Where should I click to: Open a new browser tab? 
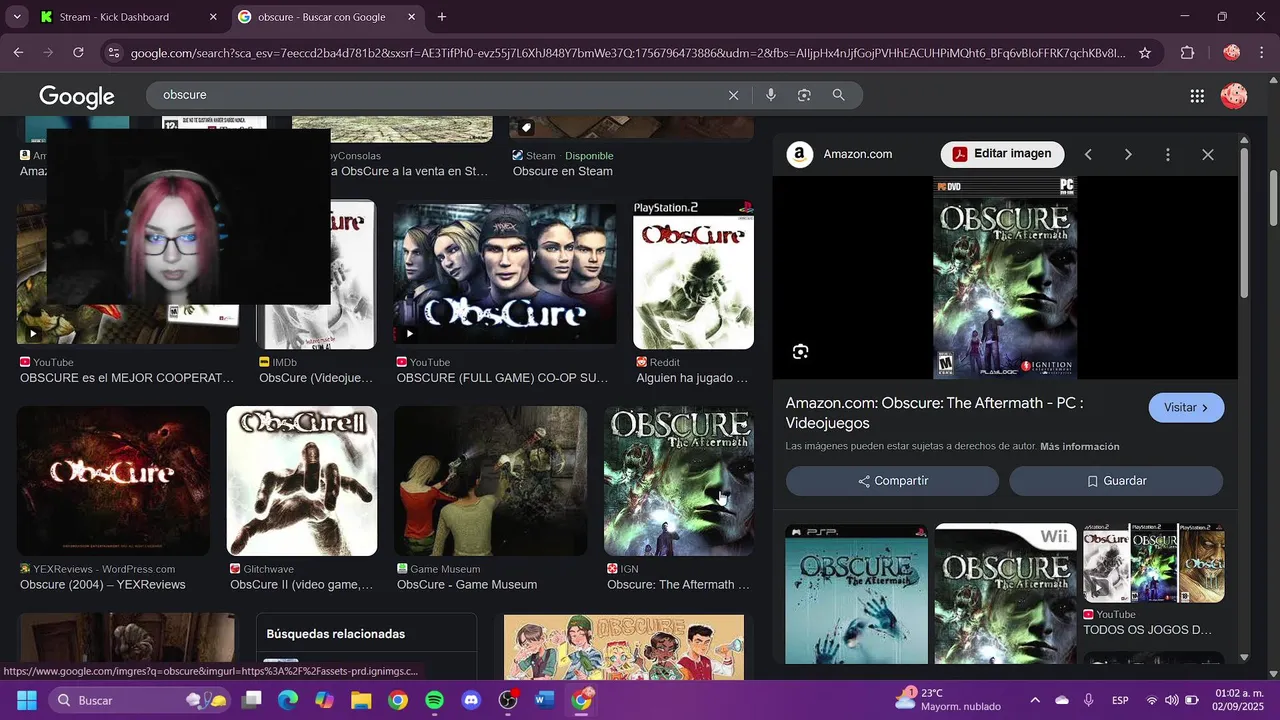[x=442, y=17]
